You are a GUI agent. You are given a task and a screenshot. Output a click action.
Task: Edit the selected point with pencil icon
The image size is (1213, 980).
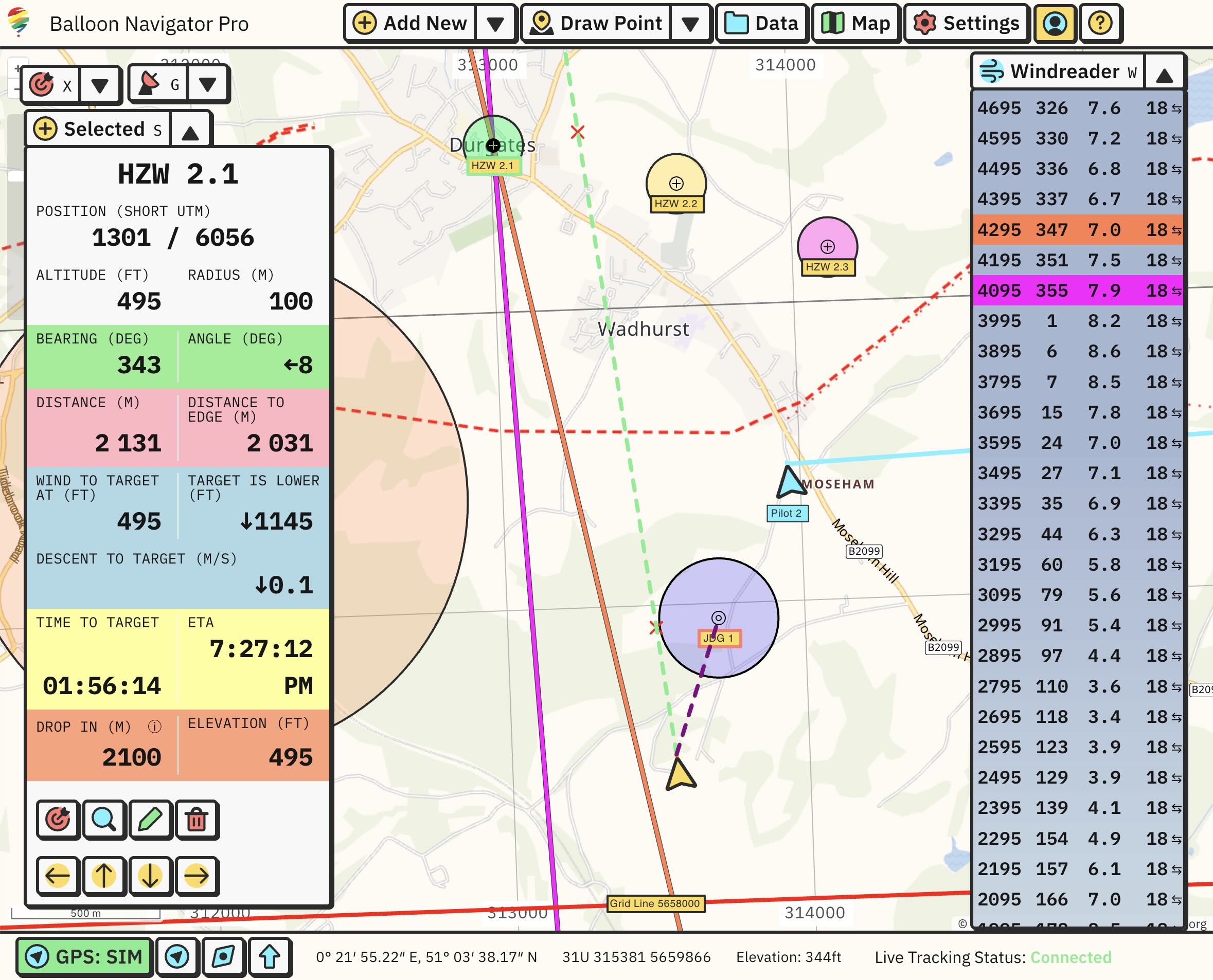coord(150,819)
